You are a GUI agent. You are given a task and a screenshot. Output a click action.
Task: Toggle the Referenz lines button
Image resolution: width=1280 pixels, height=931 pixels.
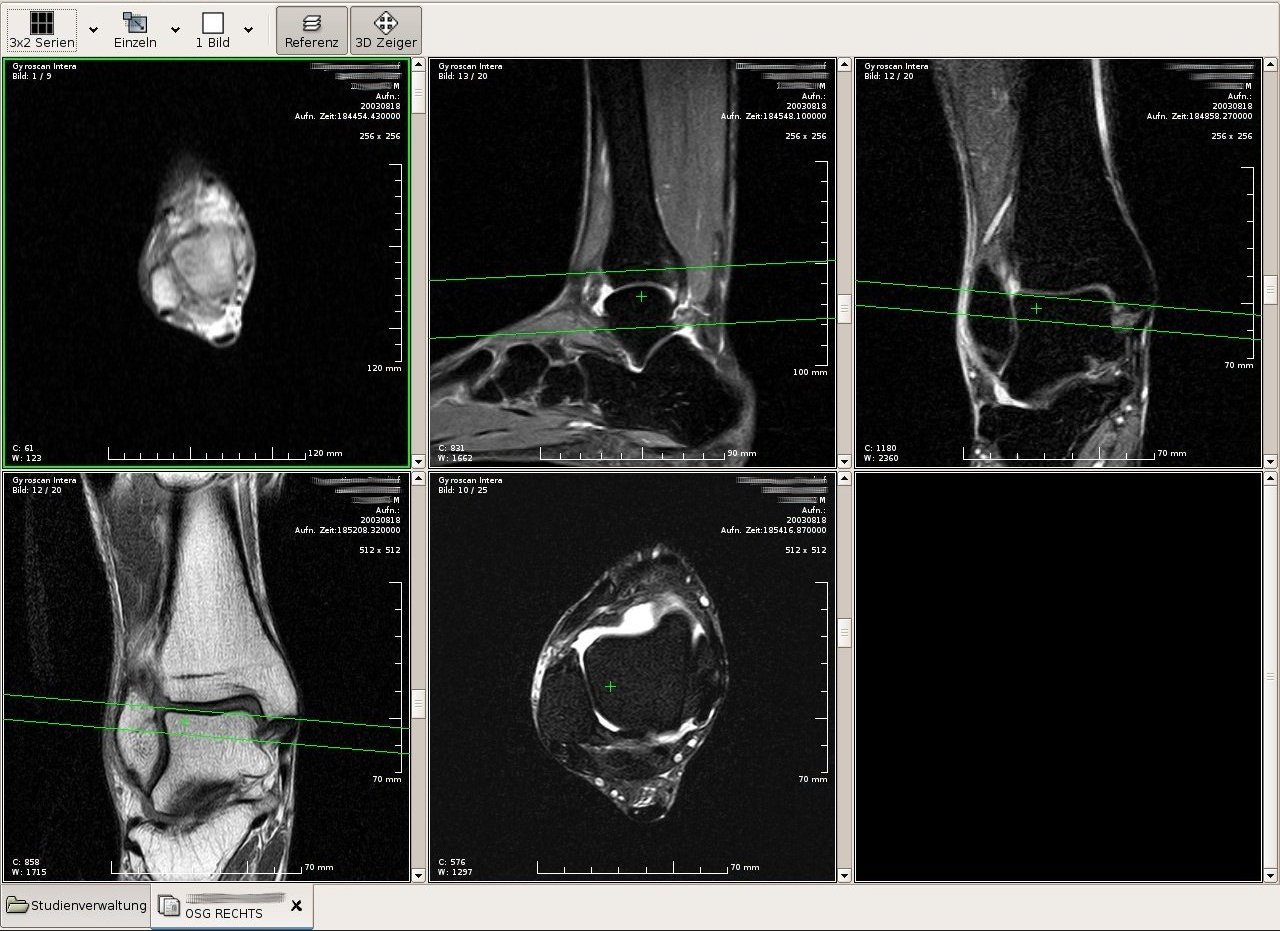312,30
